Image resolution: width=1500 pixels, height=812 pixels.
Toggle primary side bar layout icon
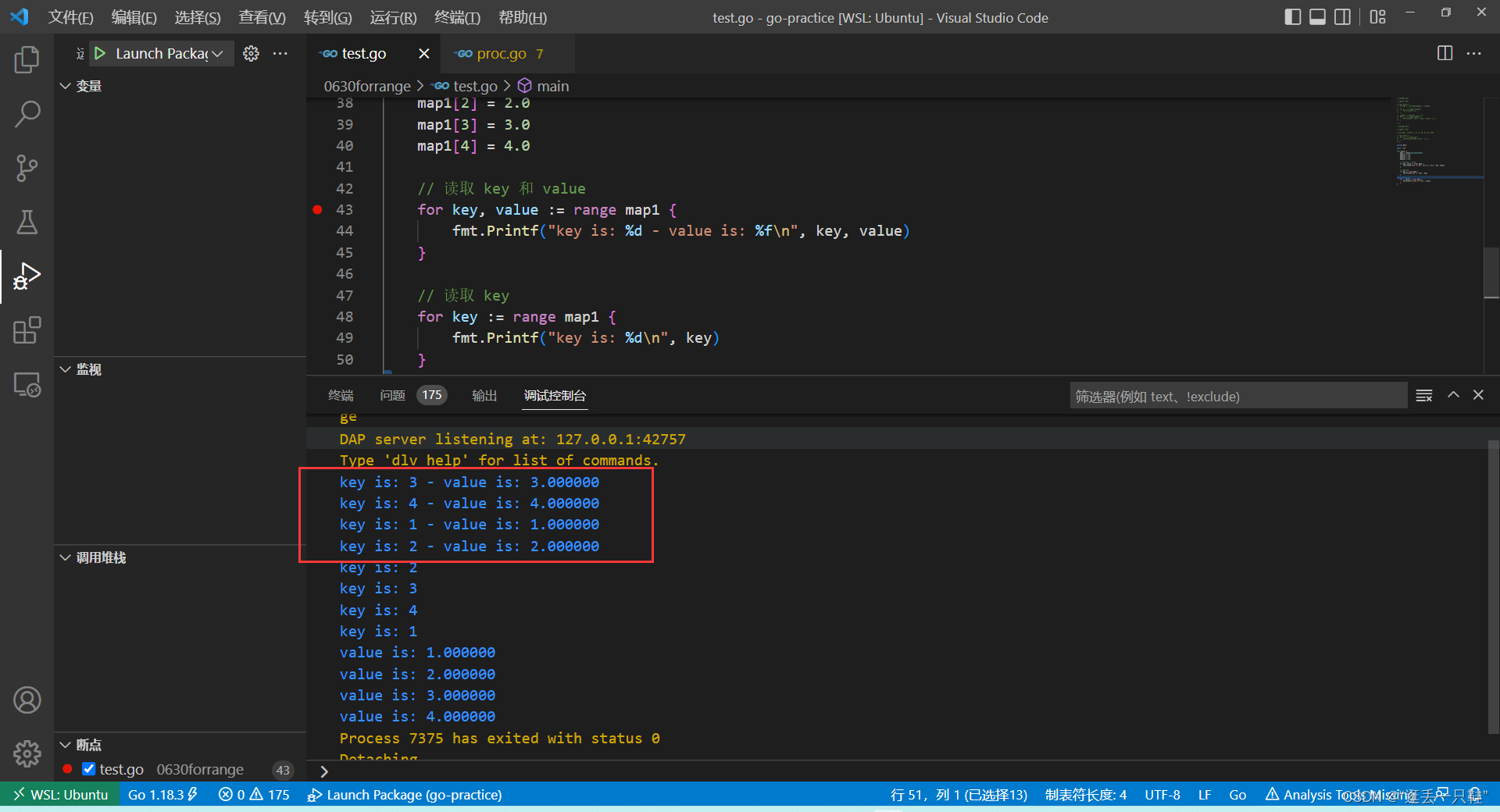click(1292, 17)
